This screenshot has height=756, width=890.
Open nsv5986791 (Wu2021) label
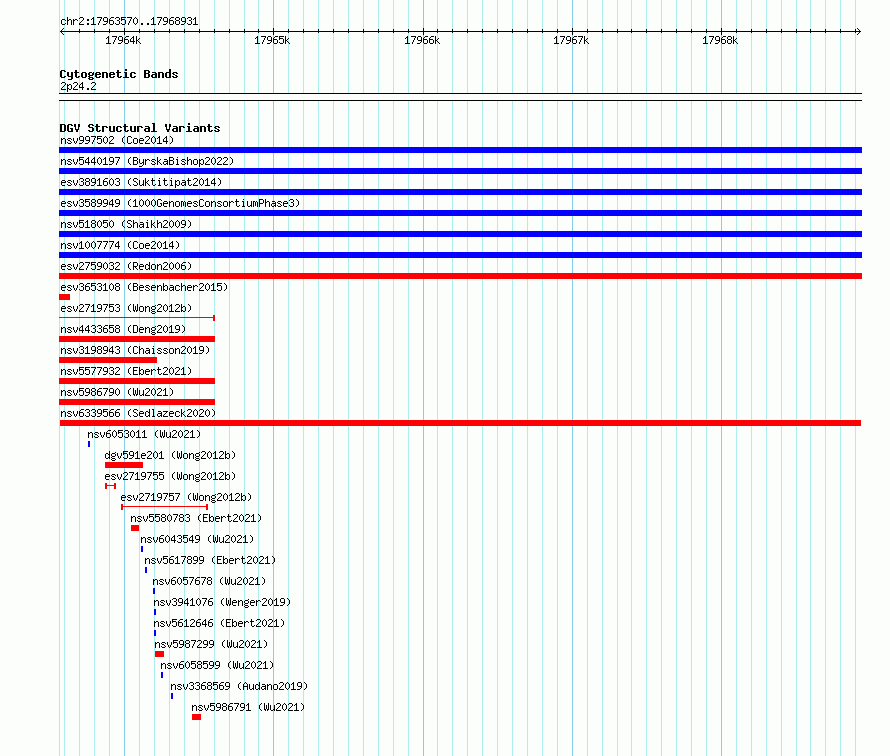click(x=248, y=707)
